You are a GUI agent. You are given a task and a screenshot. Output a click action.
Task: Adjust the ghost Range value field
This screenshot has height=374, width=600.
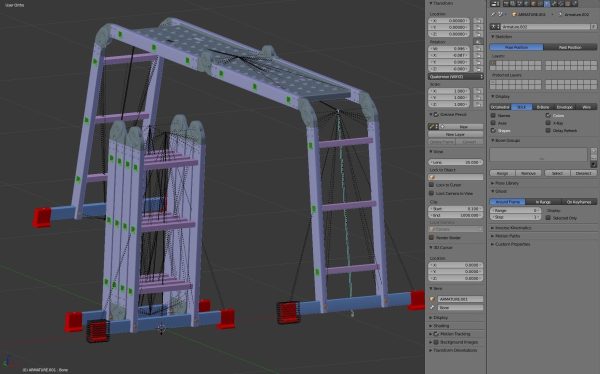click(515, 211)
